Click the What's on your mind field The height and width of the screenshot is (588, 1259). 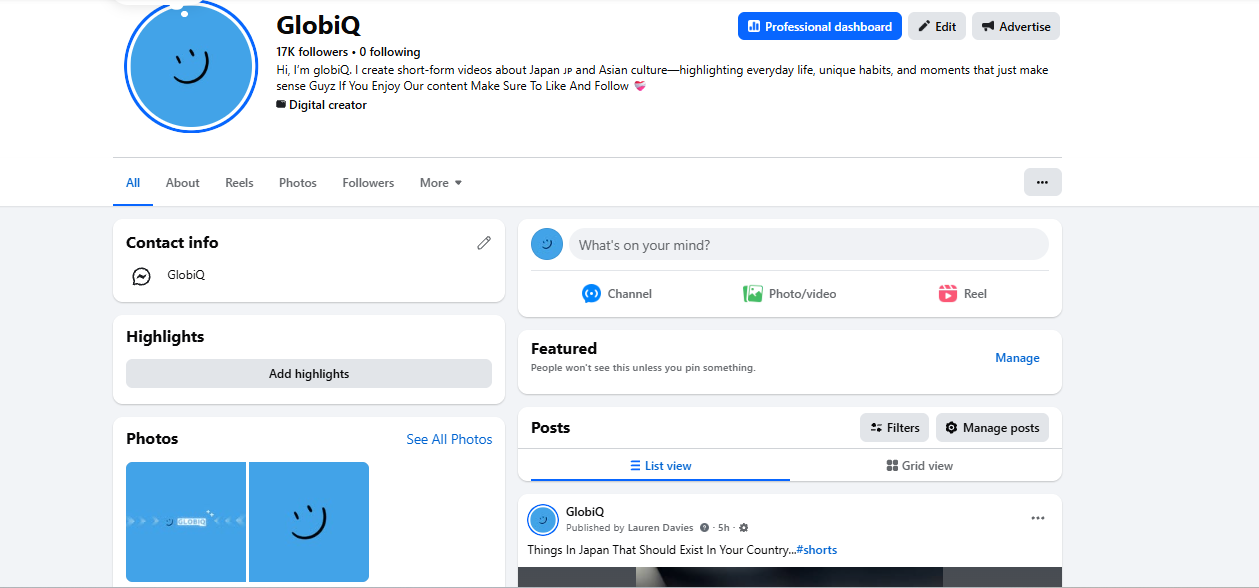pyautogui.click(x=809, y=245)
